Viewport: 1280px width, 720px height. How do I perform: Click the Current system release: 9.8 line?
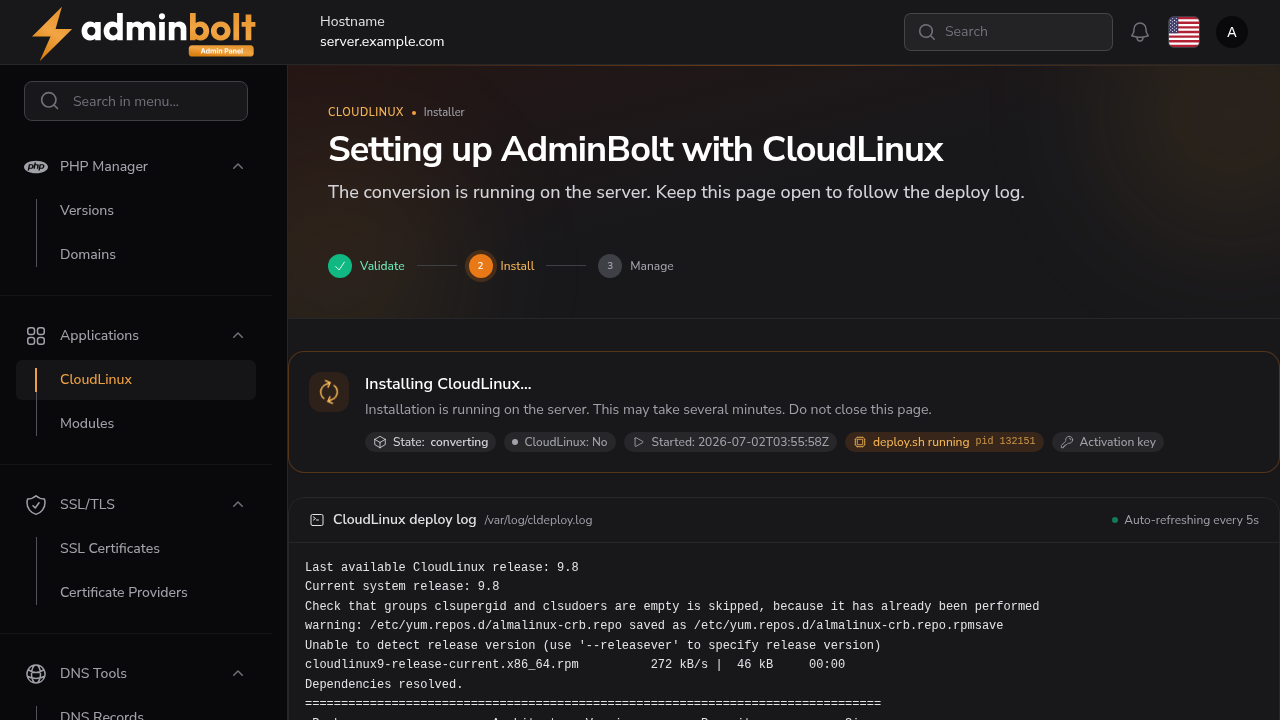coord(402,587)
